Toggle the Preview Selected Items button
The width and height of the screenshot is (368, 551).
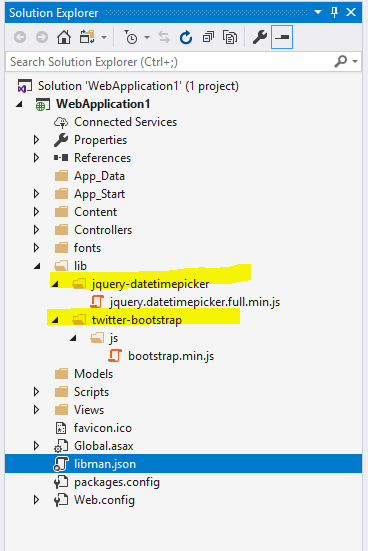282,37
